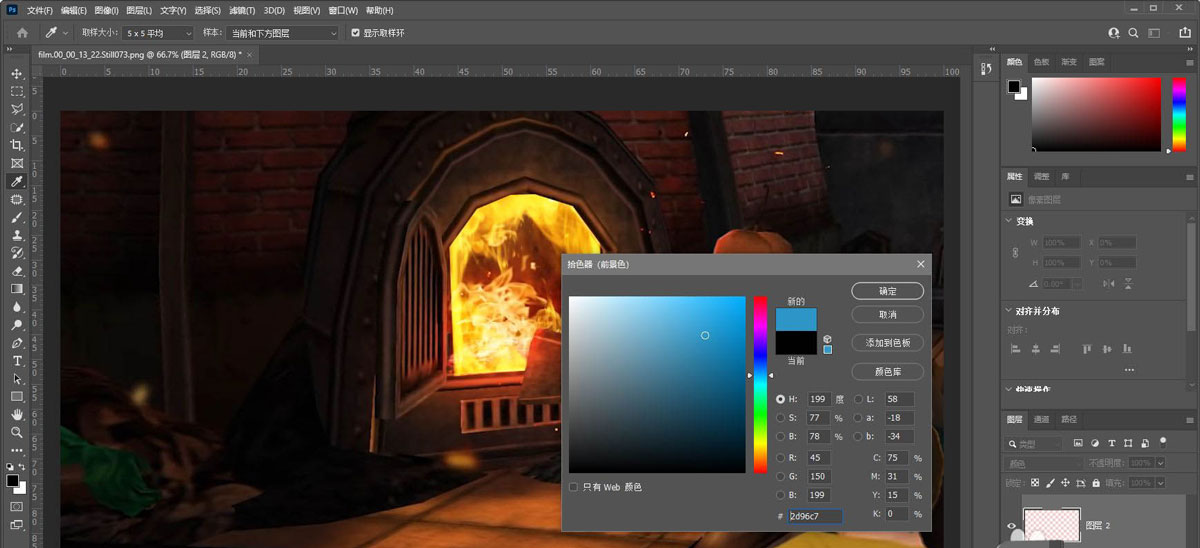Viewport: 1200px width, 548px height.
Task: Select the Move tool
Action: 17,74
